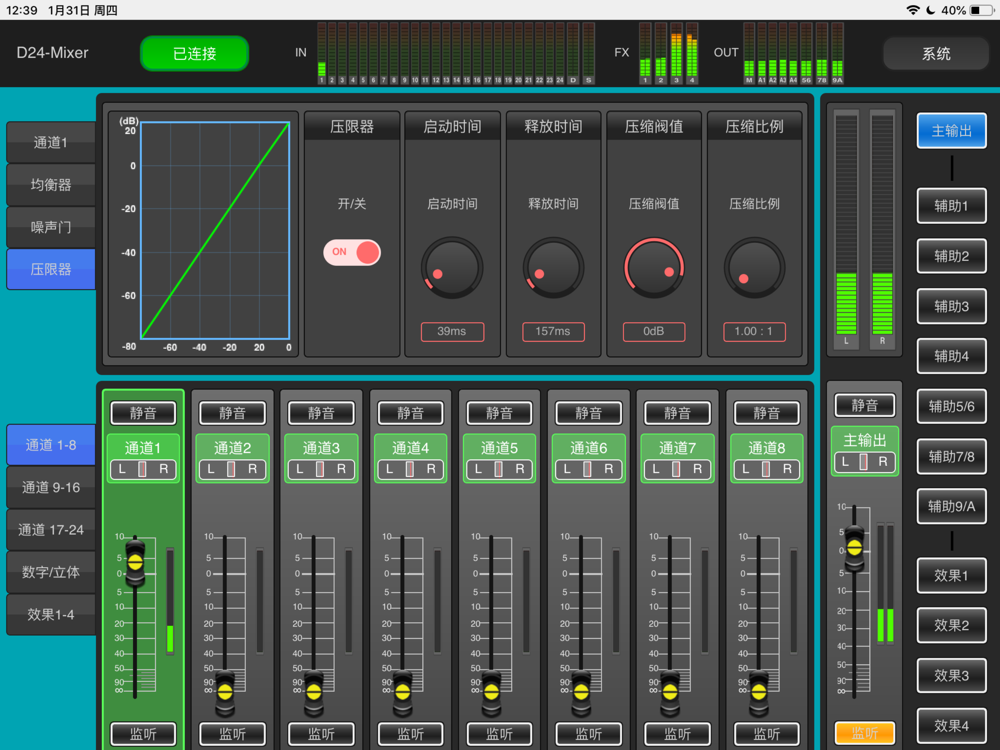Click the 压缩比例 ratio knob
This screenshot has height=750, width=1000.
point(755,268)
